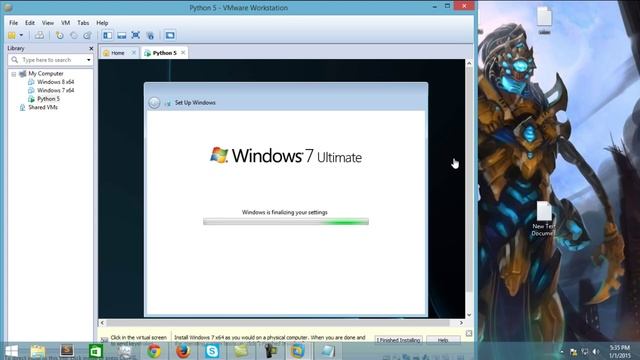640x360 pixels.
Task: Open Firefox from the taskbar
Action: [183, 351]
